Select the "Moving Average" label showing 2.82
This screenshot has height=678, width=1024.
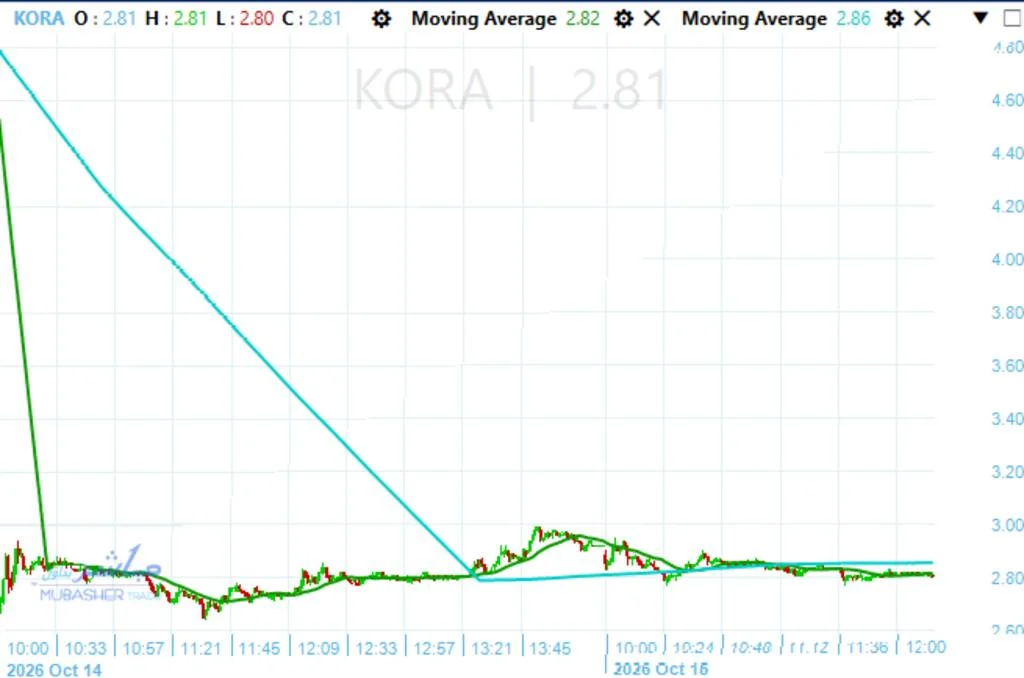(484, 19)
